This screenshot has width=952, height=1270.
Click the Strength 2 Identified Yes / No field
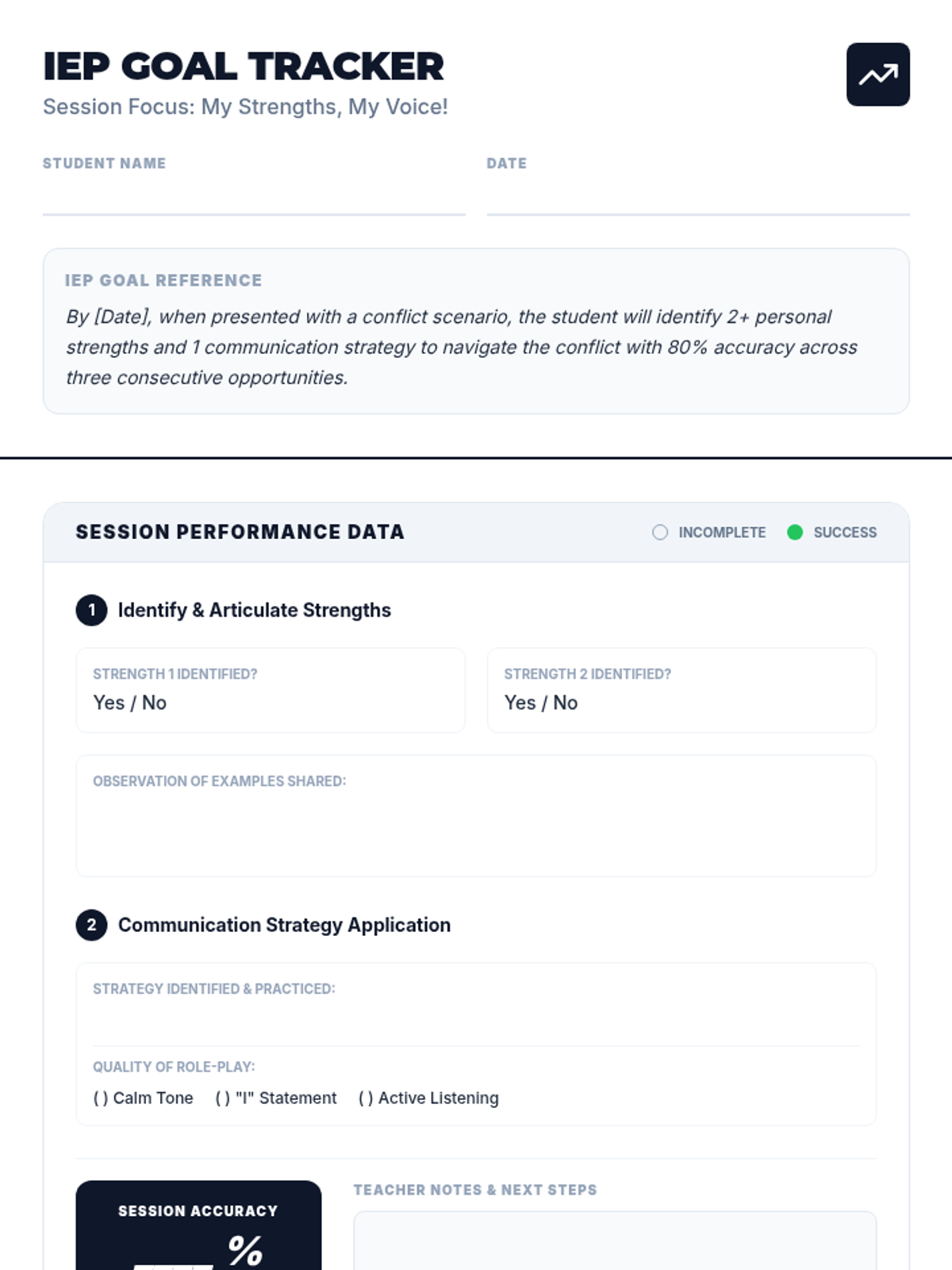(681, 691)
